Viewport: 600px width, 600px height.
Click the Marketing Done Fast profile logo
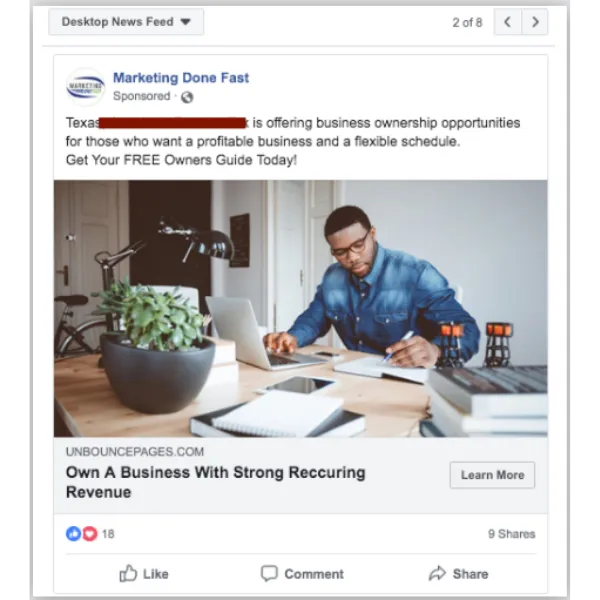[85, 87]
